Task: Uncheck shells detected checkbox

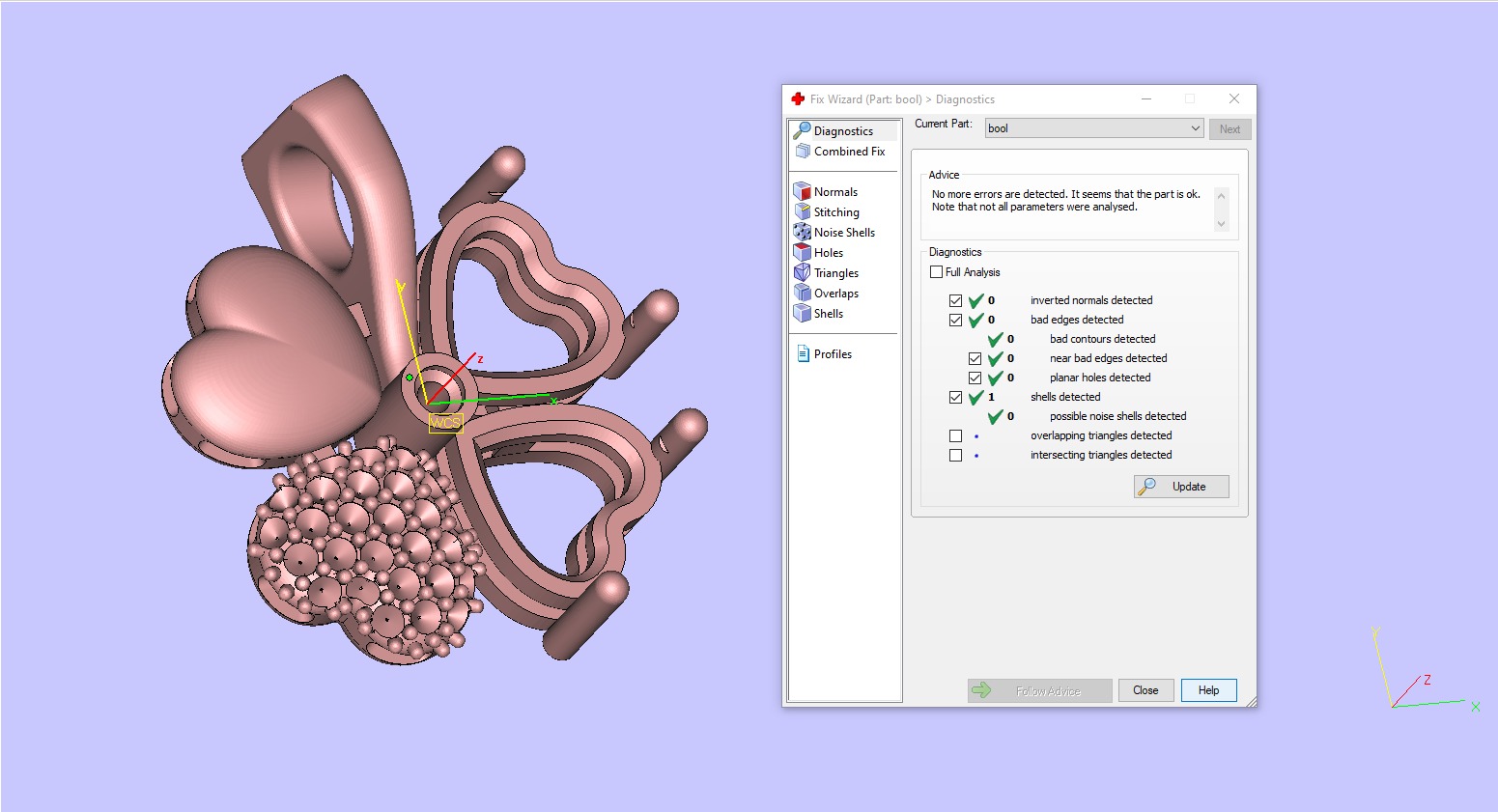Action: coord(955,397)
